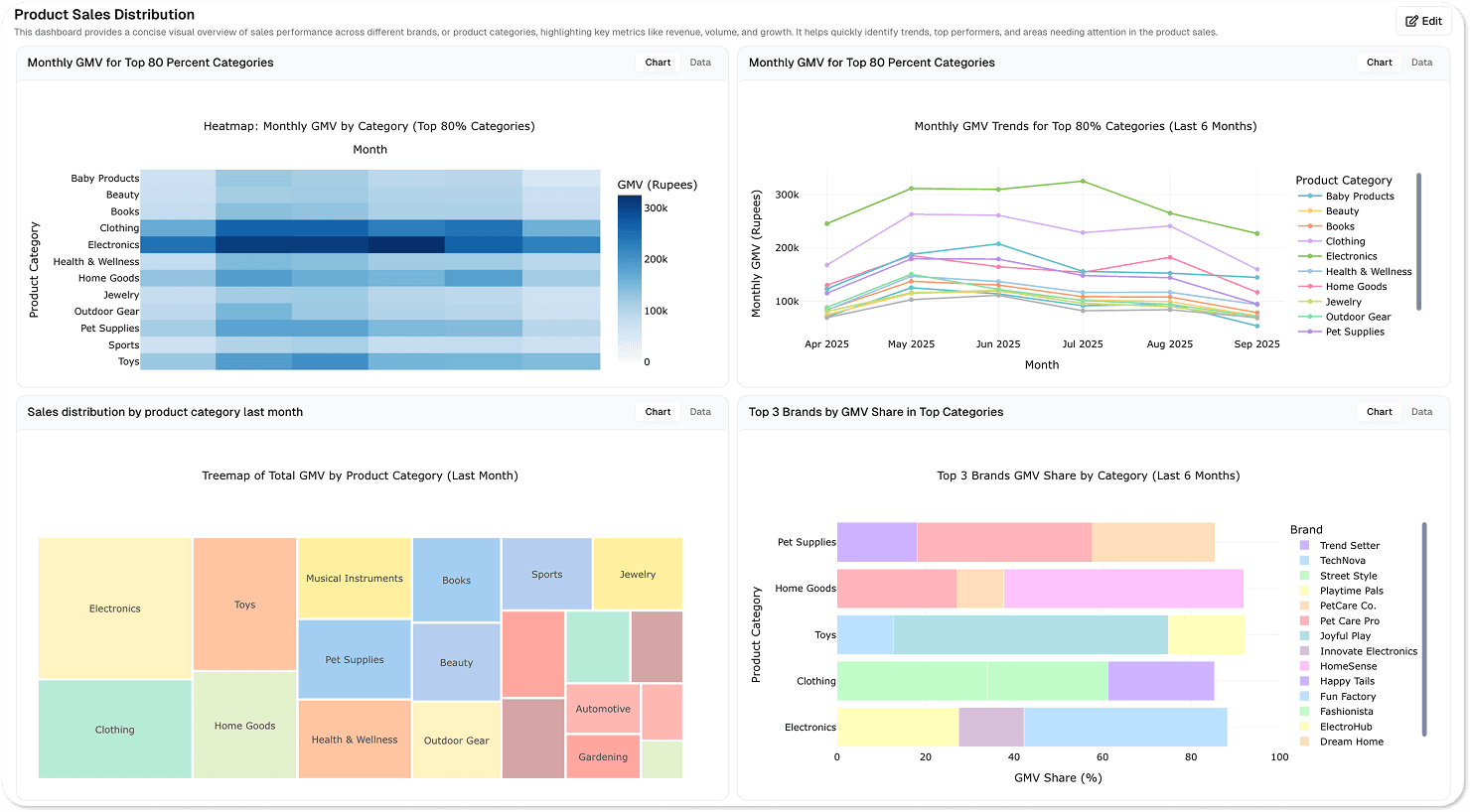This screenshot has width=1470, height=812.
Task: Select the HomeSense brand legend marker
Action: [x=1302, y=666]
